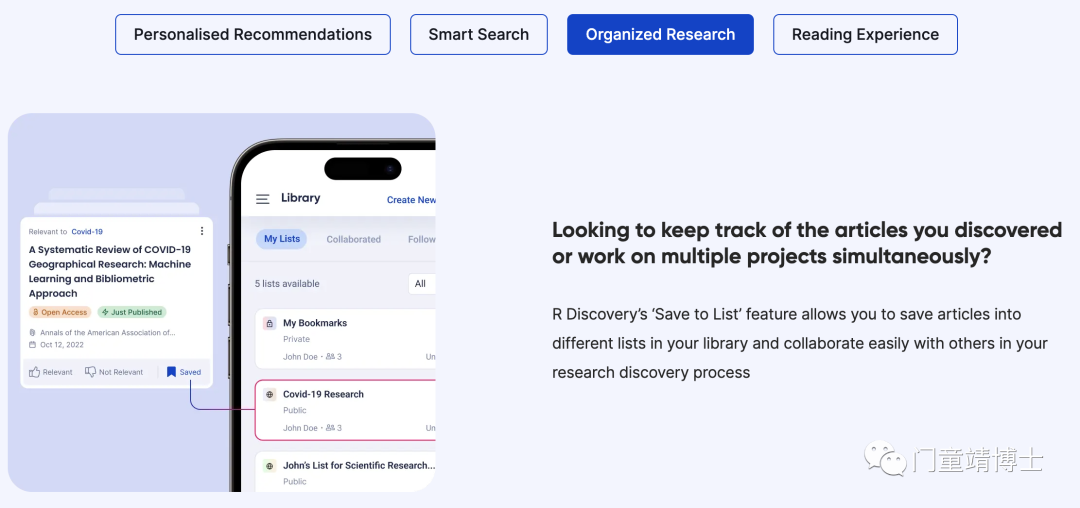Open the All filter dropdown
The image size is (1080, 508).
422,284
